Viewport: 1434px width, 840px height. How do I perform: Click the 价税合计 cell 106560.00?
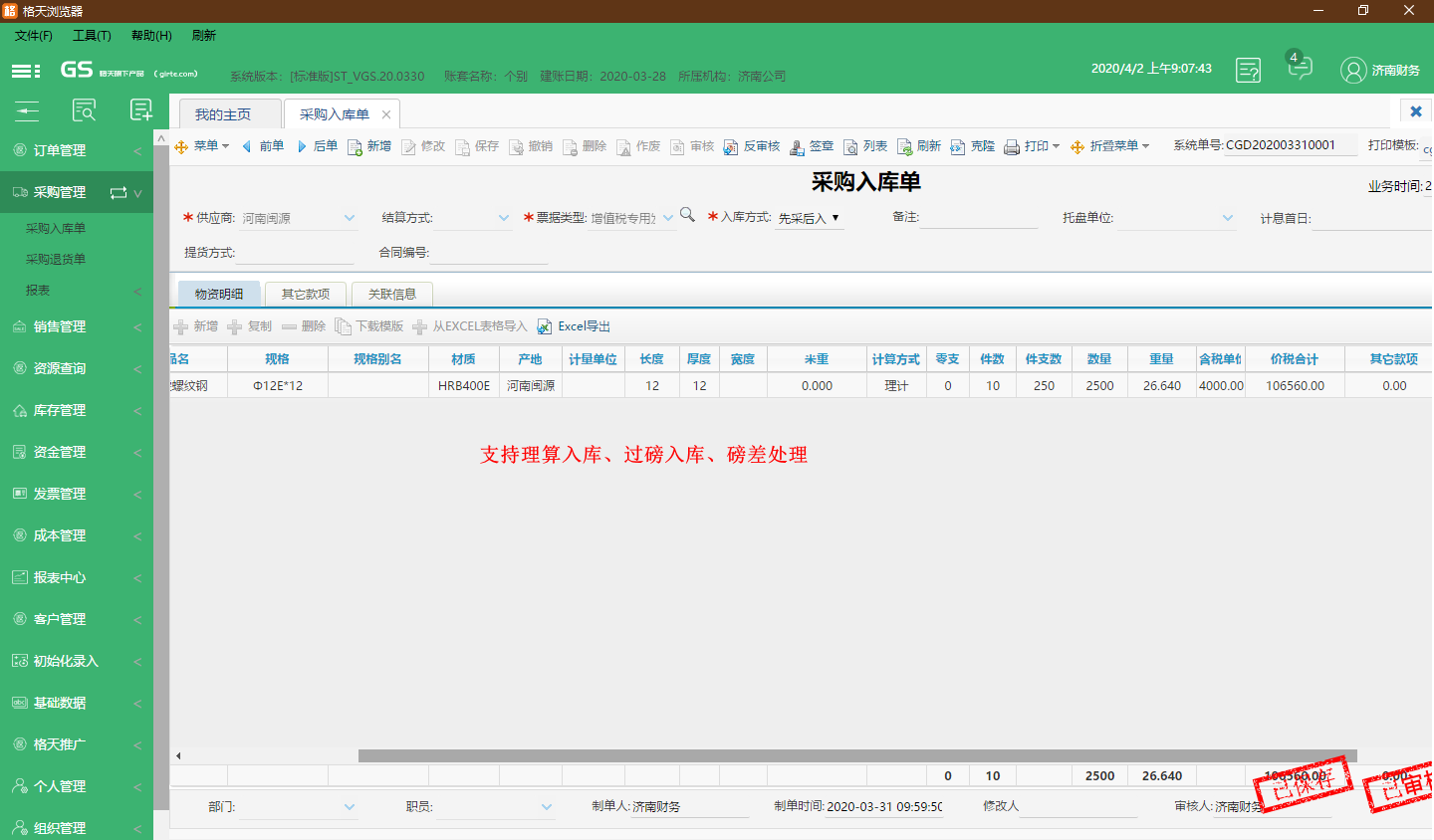1295,385
